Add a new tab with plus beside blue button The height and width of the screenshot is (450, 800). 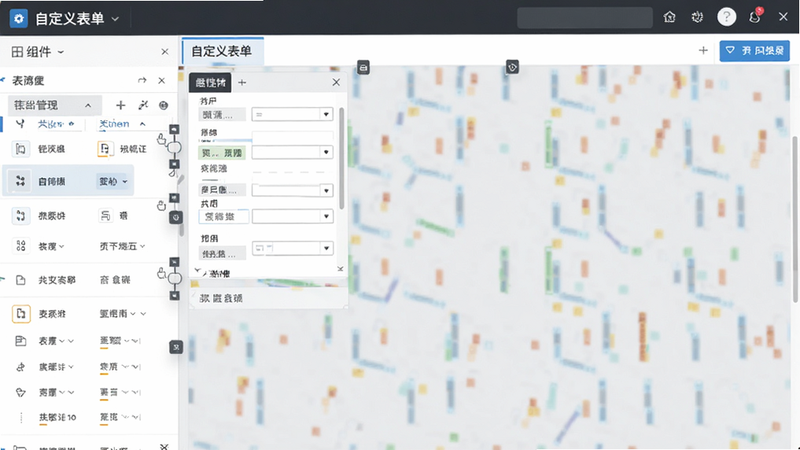click(x=703, y=50)
